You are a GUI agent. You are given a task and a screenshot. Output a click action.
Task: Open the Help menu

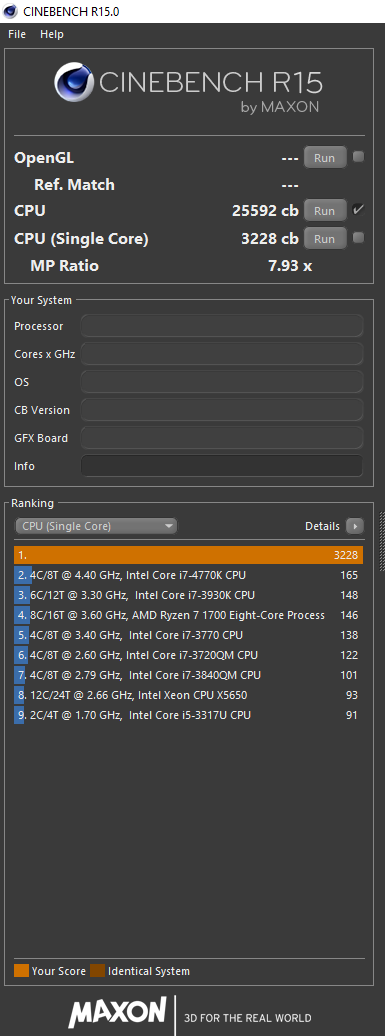[x=52, y=34]
